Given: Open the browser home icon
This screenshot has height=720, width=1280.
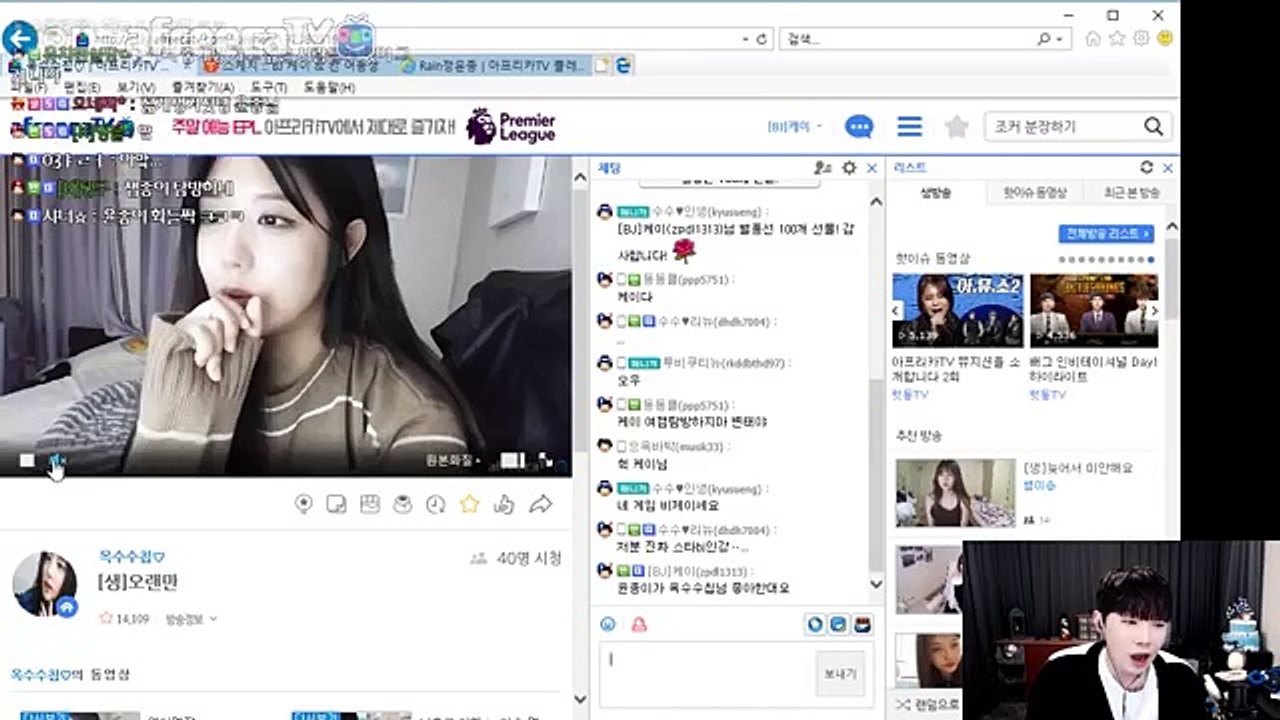Looking at the screenshot, I should click(1093, 38).
